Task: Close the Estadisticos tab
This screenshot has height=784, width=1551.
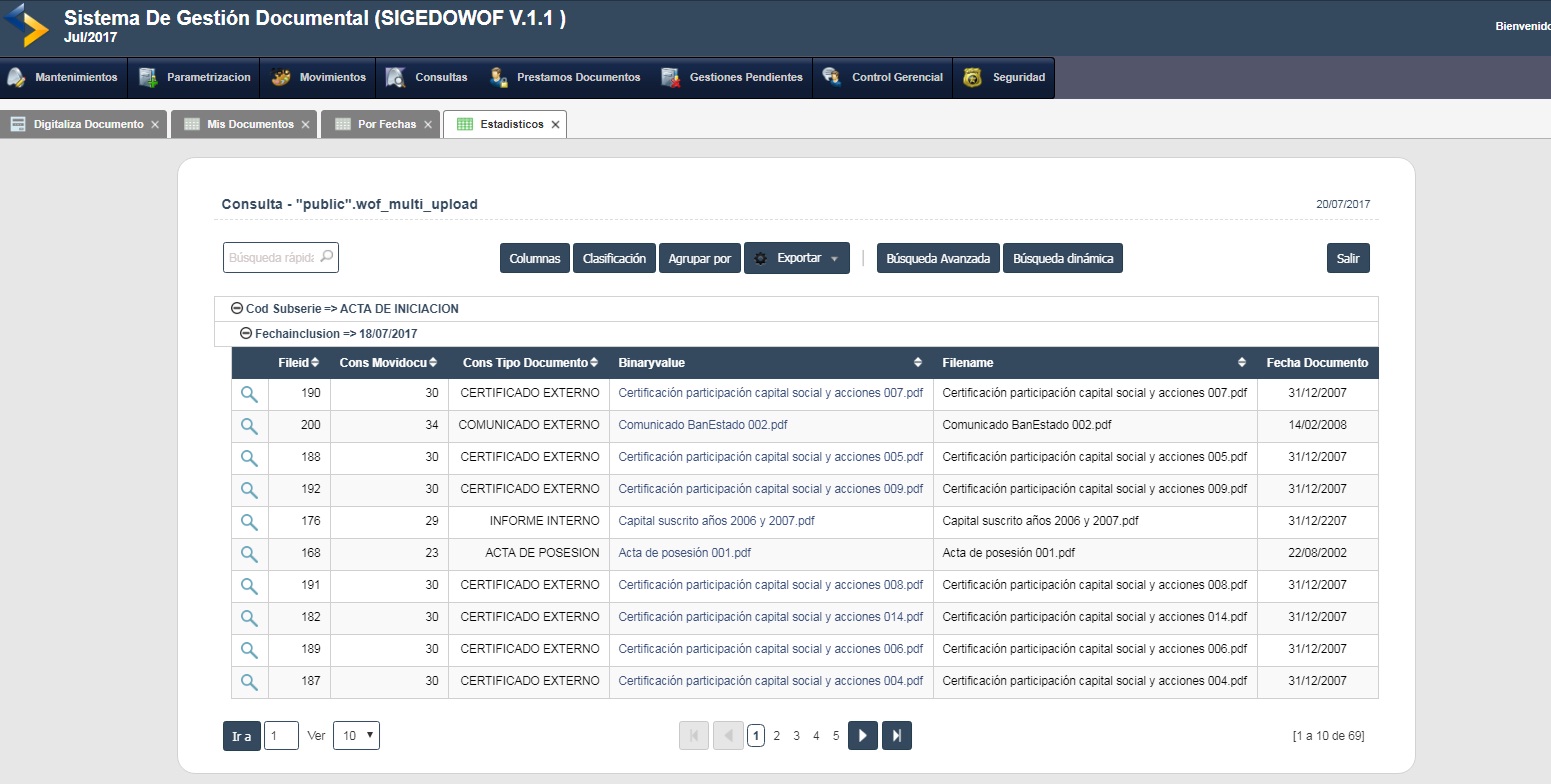Action: pyautogui.click(x=555, y=125)
